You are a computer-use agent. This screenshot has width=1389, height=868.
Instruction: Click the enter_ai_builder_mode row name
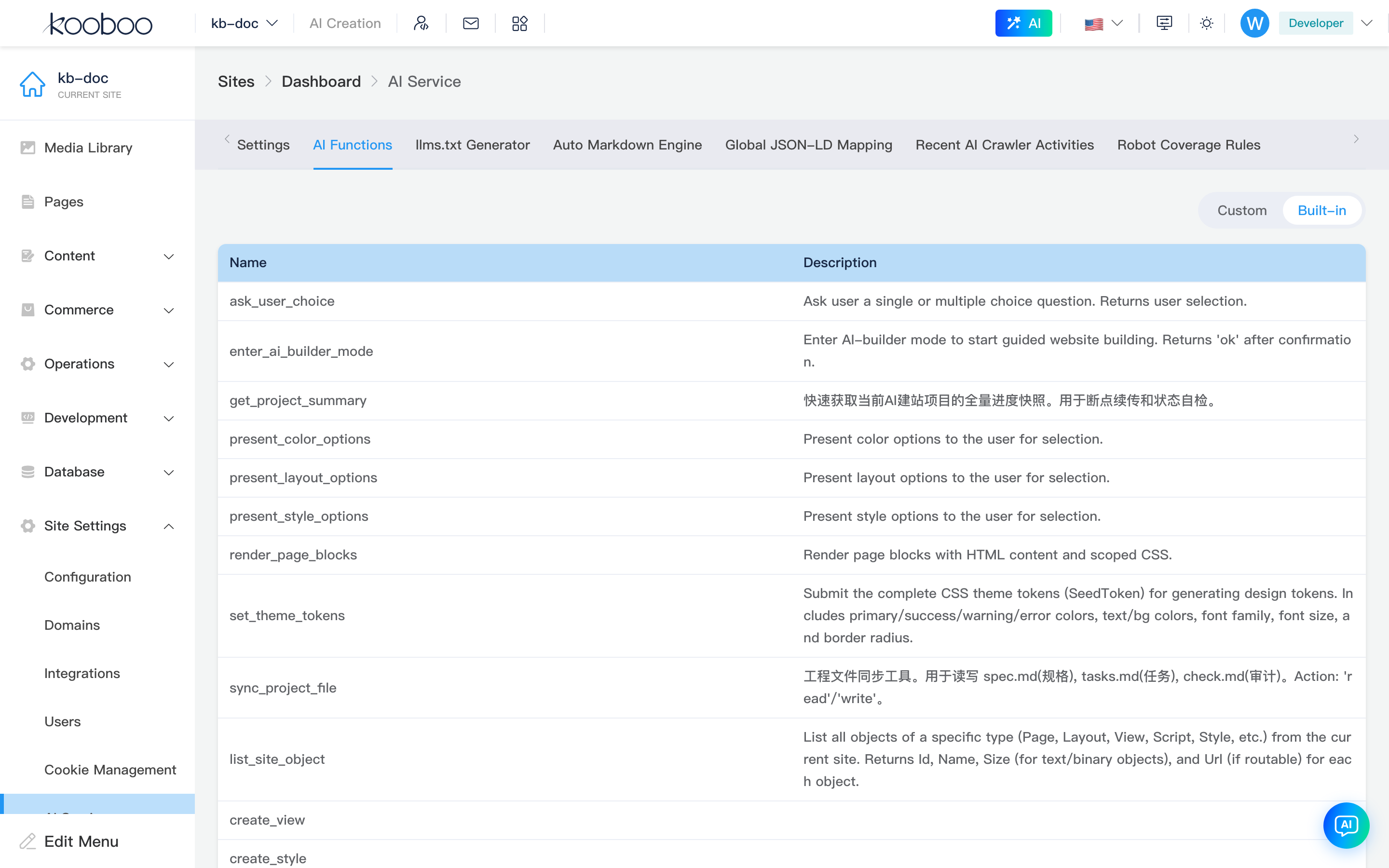point(301,351)
